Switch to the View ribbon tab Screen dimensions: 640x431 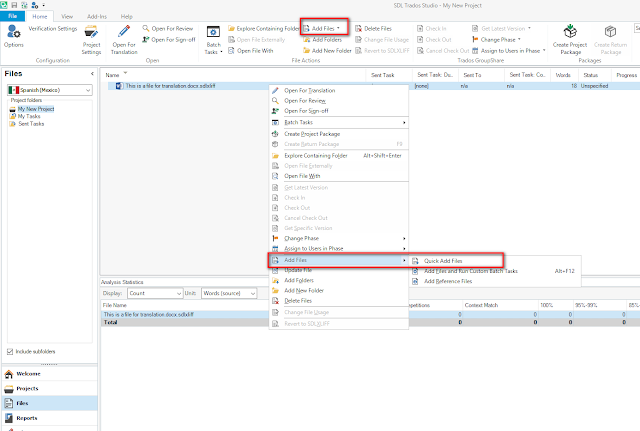click(67, 16)
